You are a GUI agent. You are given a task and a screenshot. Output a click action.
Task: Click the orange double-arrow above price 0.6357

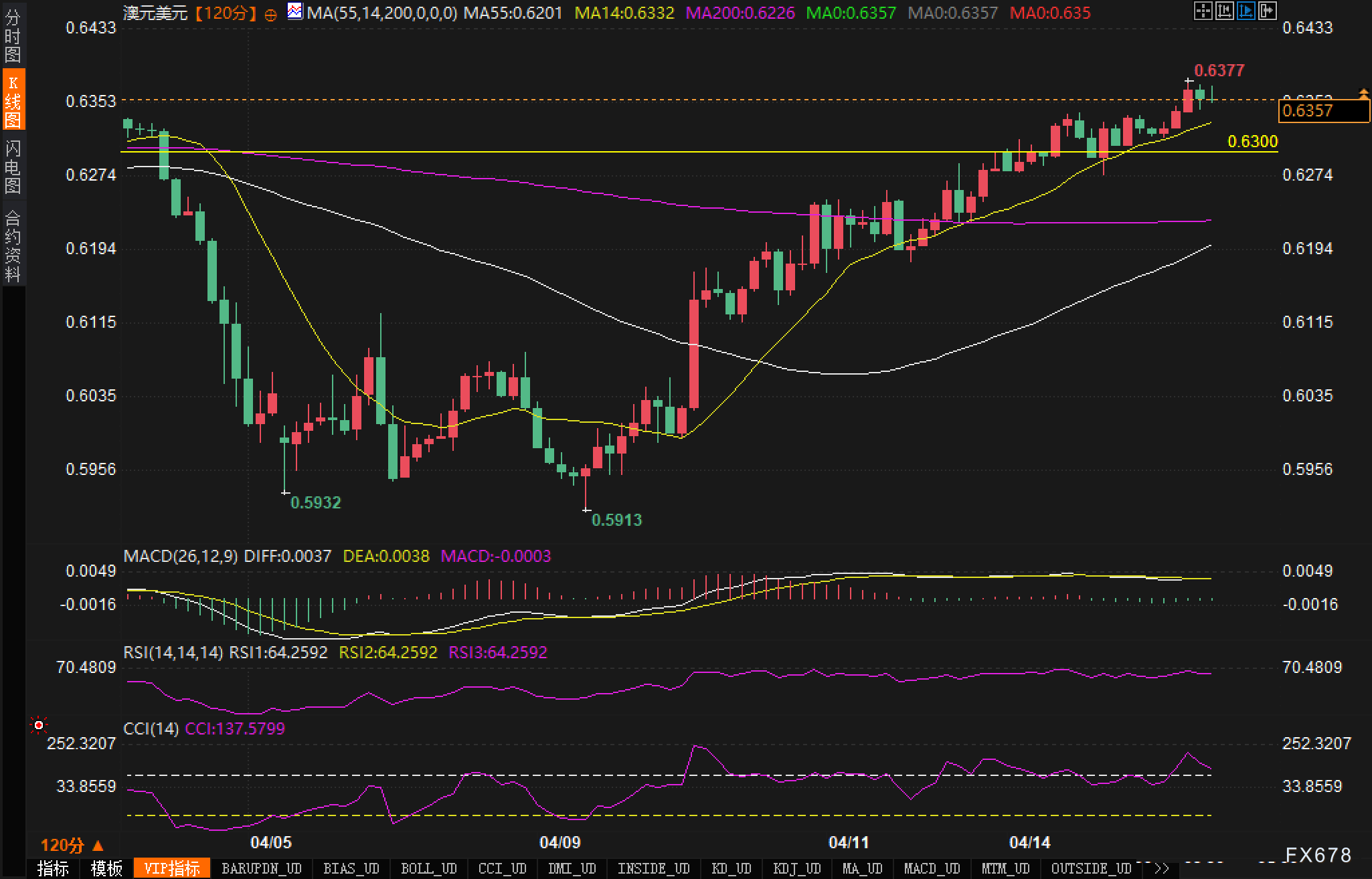click(1363, 94)
